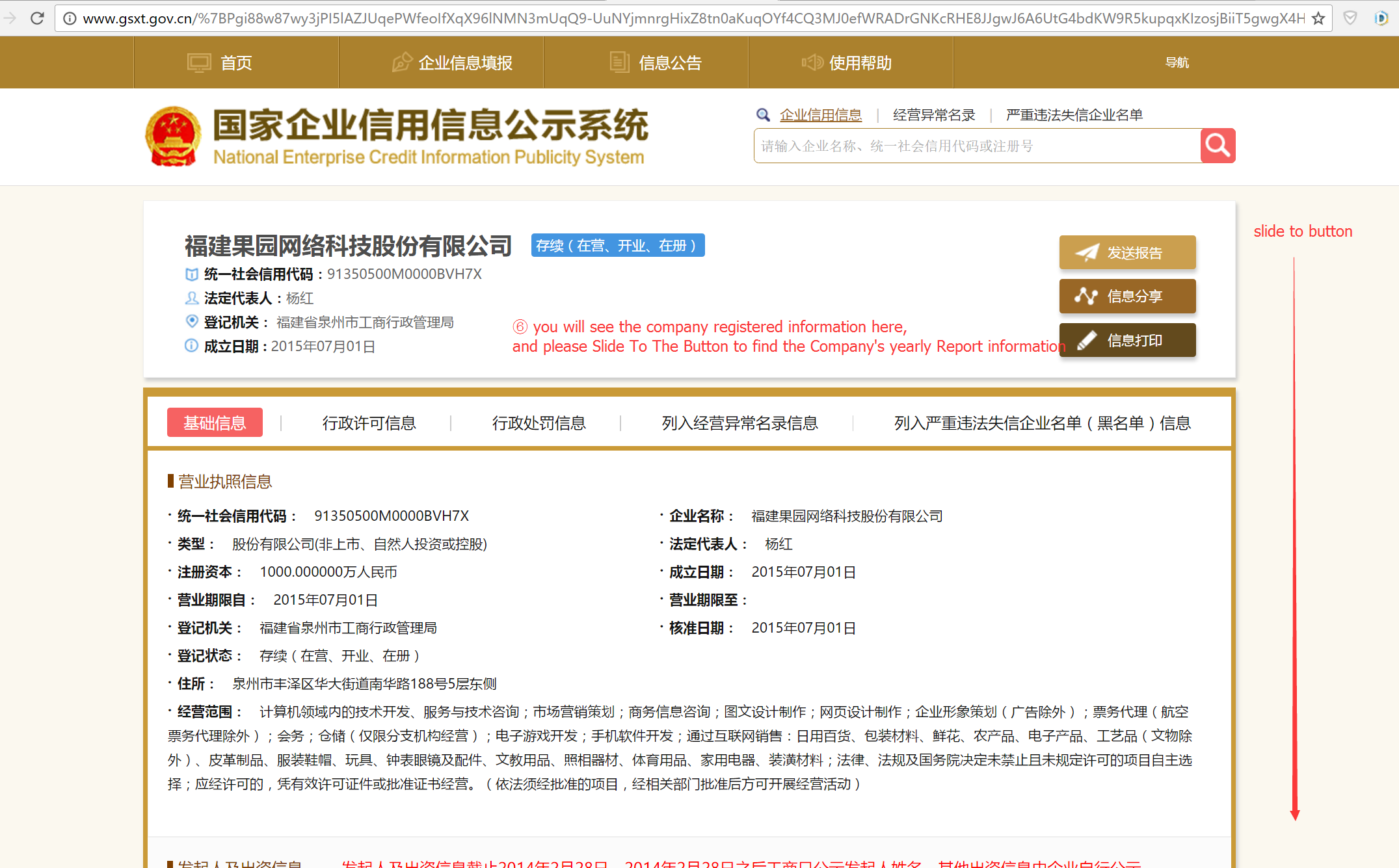Click the 信息打印 button
Image resolution: width=1399 pixels, height=868 pixels.
click(1127, 340)
